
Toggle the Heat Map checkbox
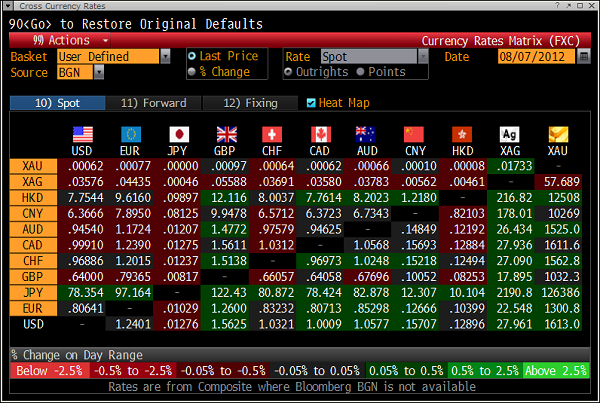(x=311, y=103)
